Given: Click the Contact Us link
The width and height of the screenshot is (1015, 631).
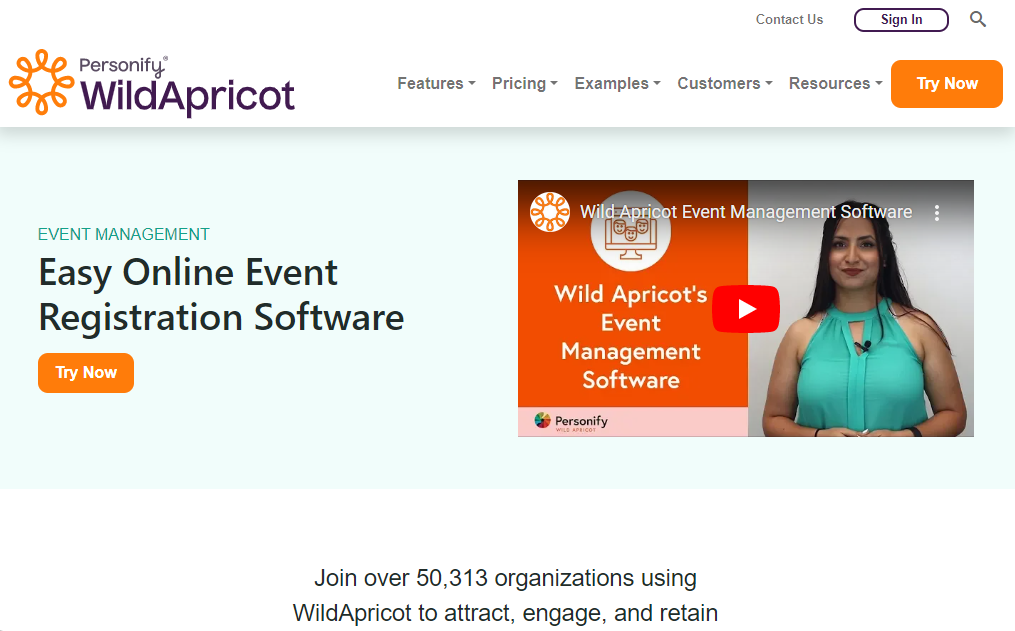Looking at the screenshot, I should pos(789,19).
